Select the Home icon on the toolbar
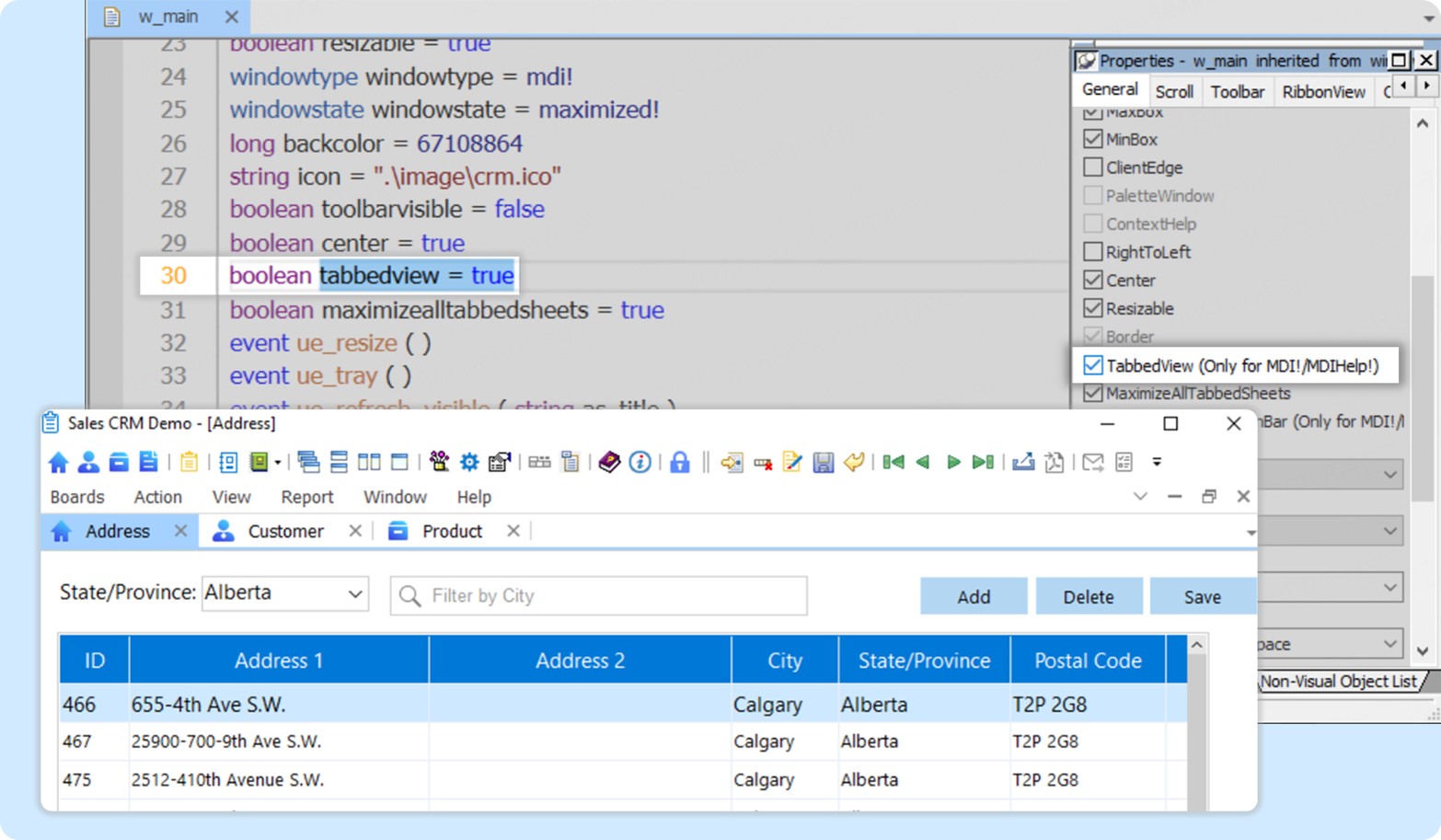The image size is (1441, 840). pos(57,462)
